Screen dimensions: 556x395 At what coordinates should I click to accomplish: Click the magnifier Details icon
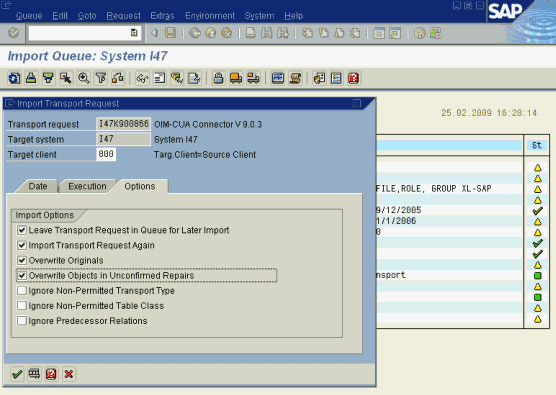83,78
